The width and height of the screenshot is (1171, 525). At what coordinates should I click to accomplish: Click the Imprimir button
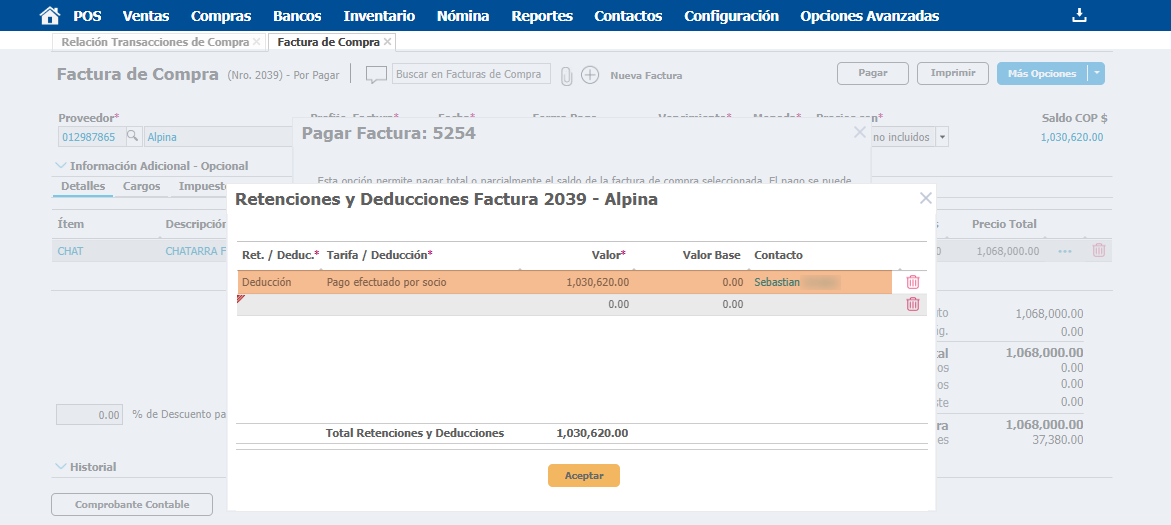point(953,73)
